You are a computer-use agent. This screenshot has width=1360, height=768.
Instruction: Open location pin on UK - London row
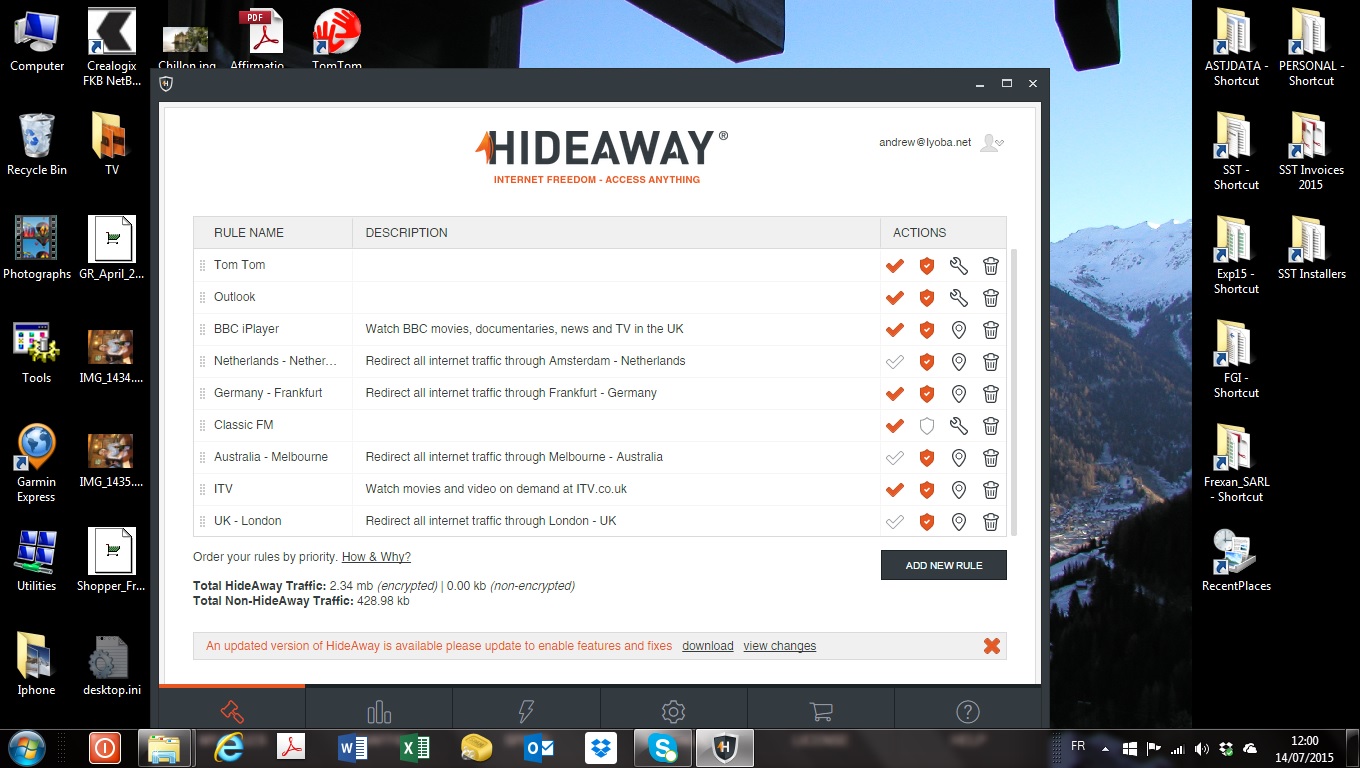click(958, 522)
